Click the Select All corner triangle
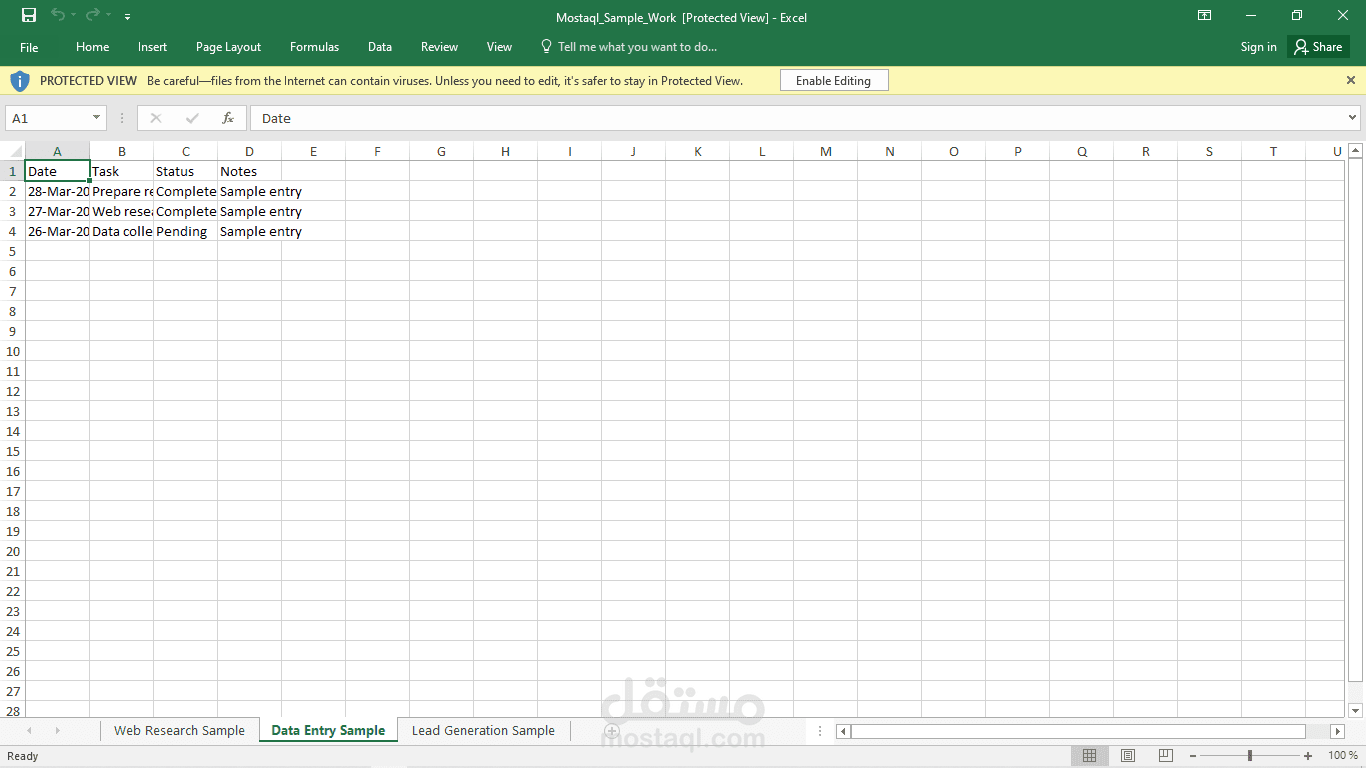The height and width of the screenshot is (768, 1366). coord(15,152)
